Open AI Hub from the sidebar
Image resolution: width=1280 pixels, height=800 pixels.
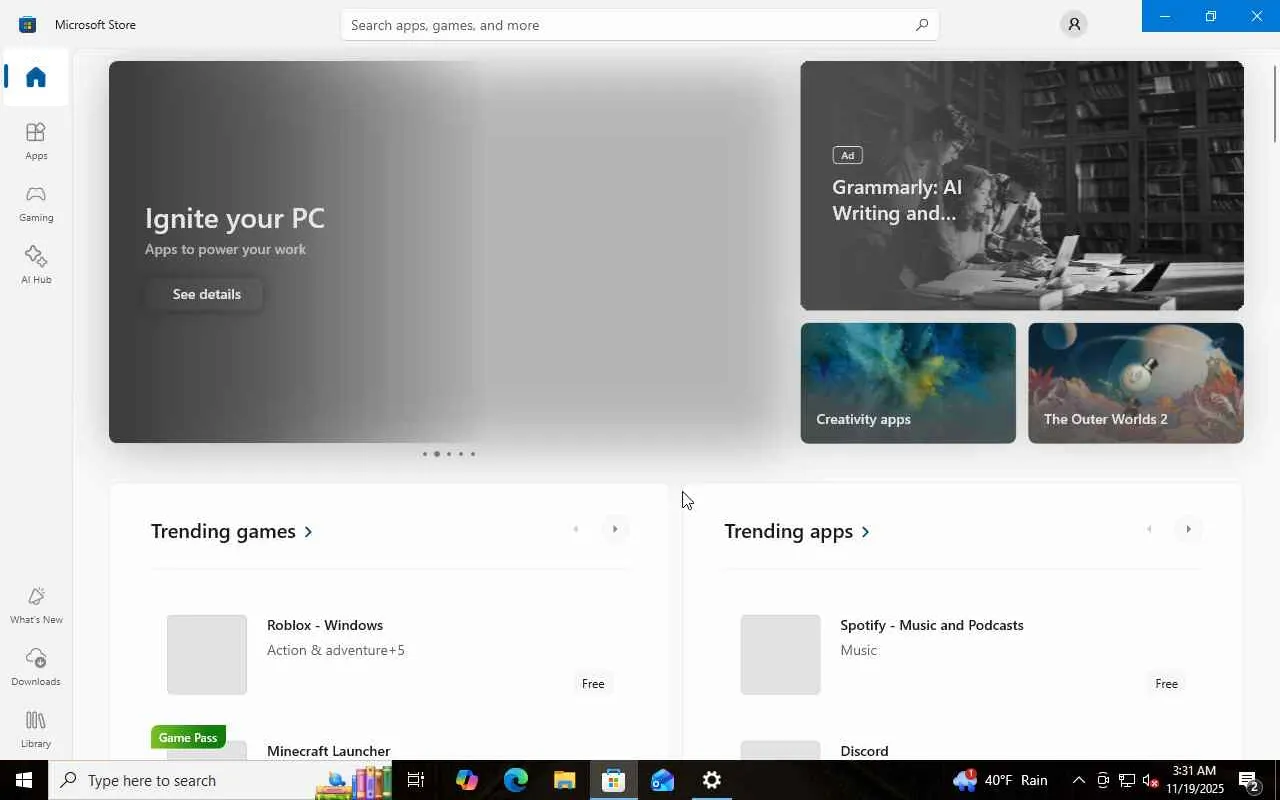coord(36,265)
